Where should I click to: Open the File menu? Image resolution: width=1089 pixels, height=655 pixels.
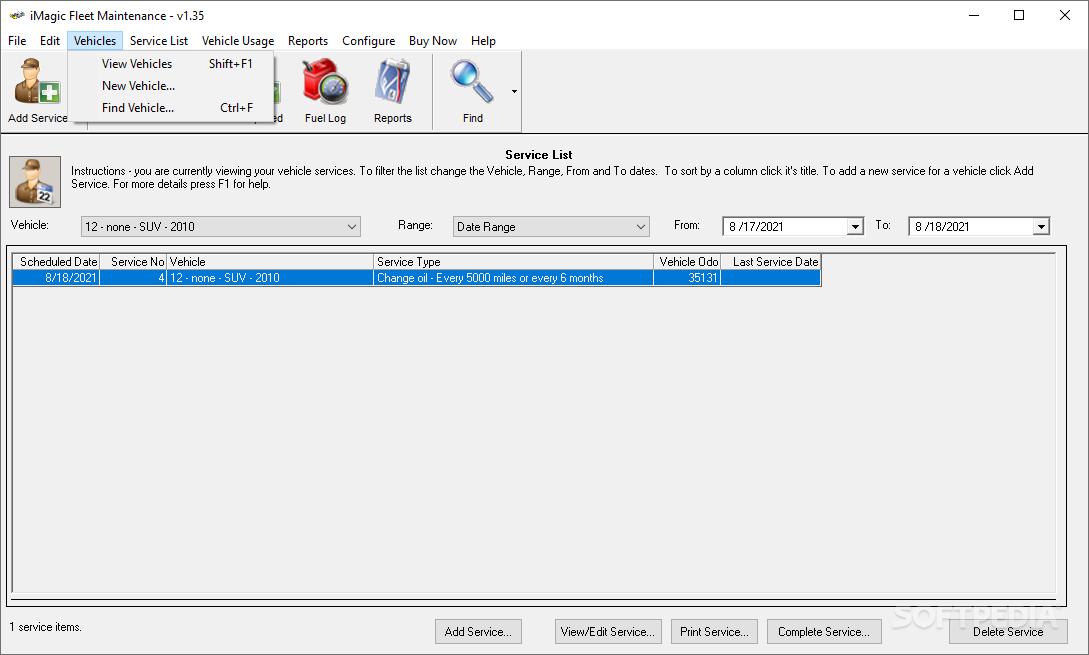point(17,41)
